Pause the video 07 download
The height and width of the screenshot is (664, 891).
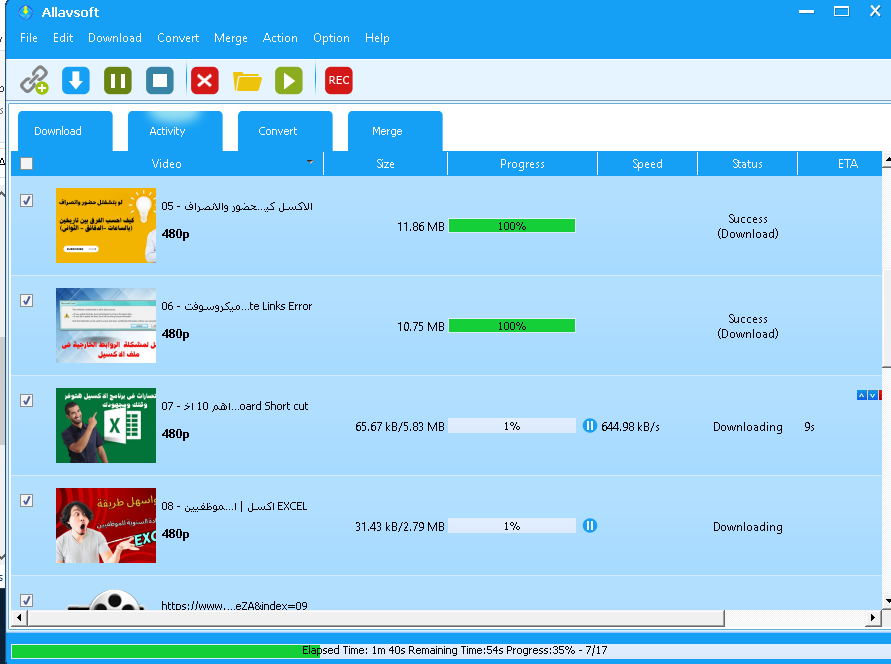point(590,426)
